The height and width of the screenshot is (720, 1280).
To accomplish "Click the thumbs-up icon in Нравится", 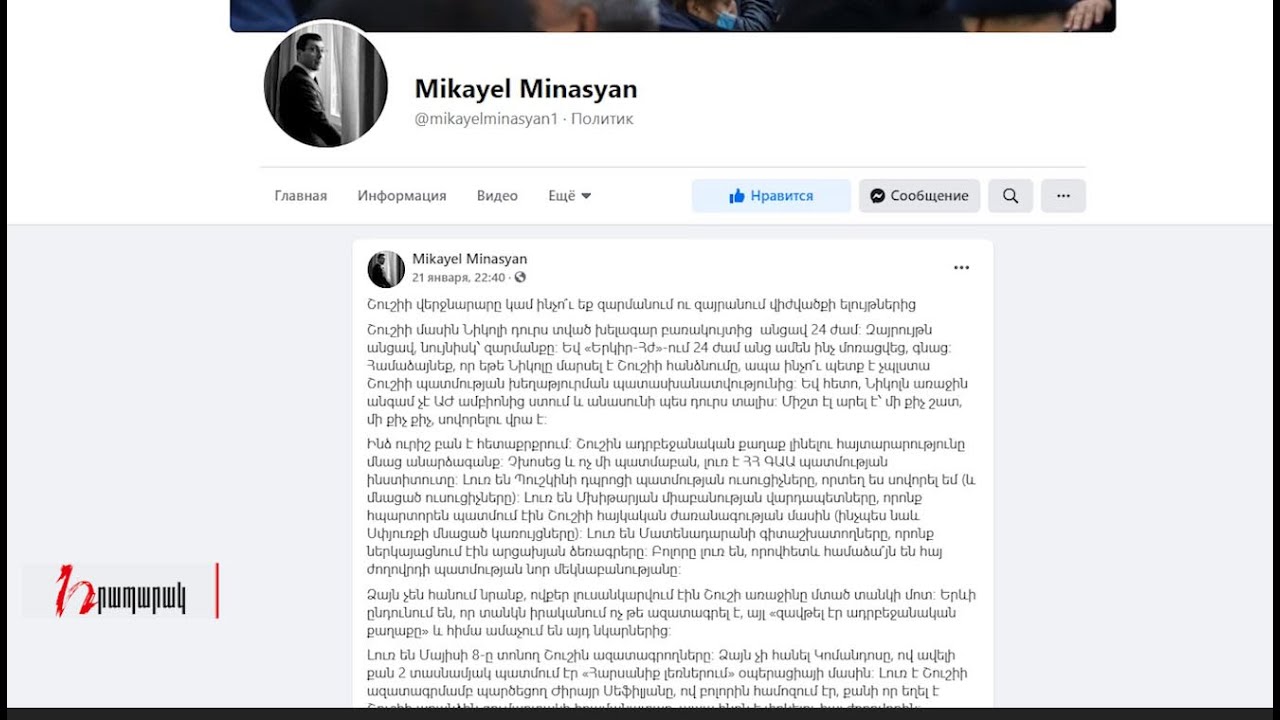I will [x=737, y=196].
